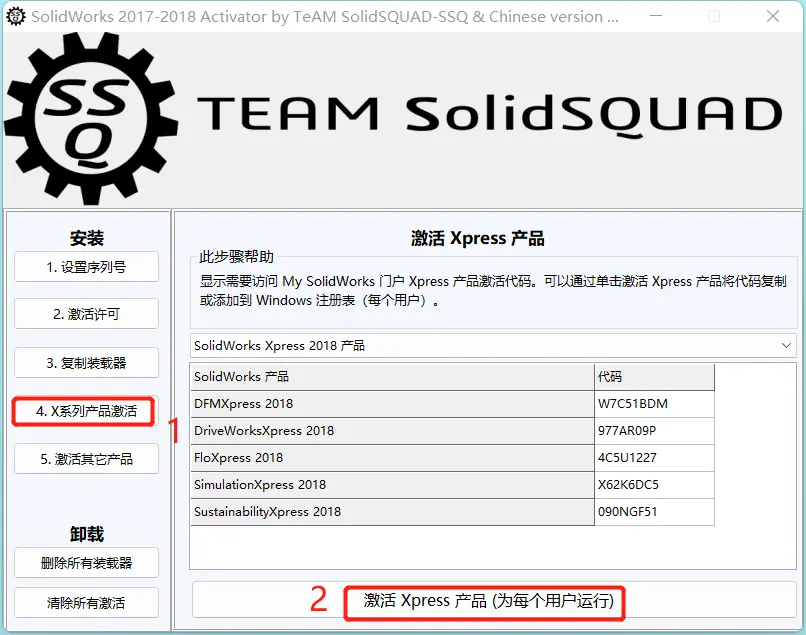The width and height of the screenshot is (806, 635).
Task: Click the TEAM SolidSQUAD banner text
Action: [490, 114]
